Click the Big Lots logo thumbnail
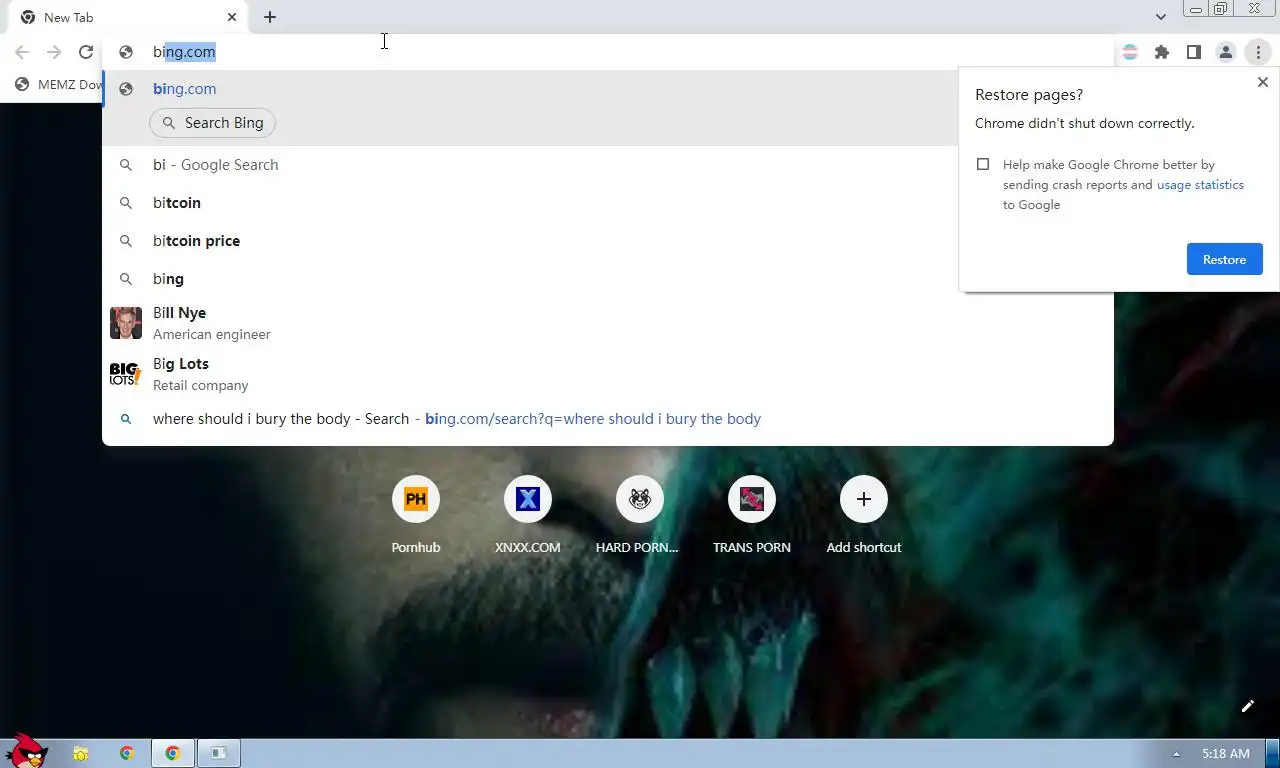1280x768 pixels. [x=126, y=374]
